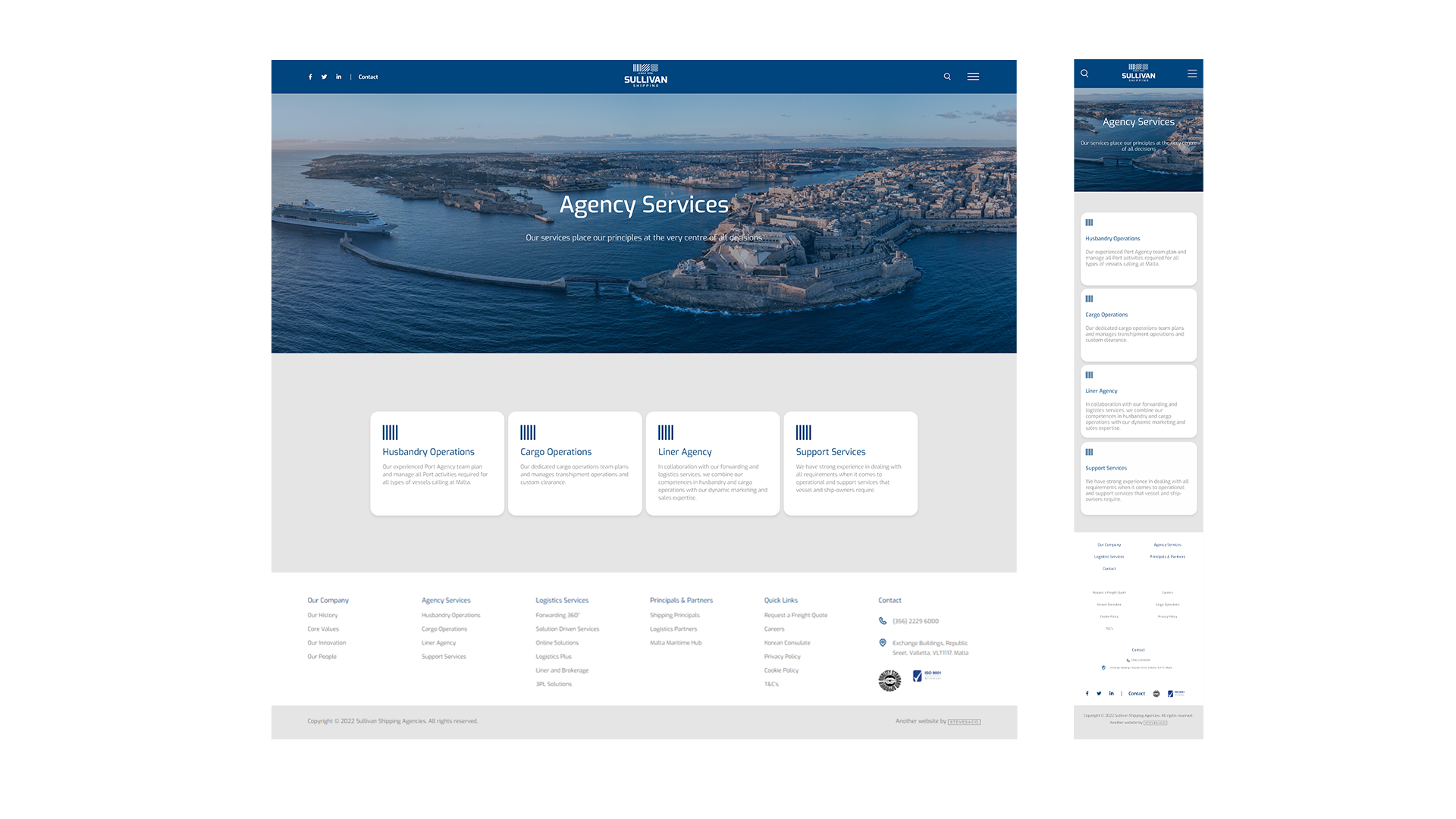The image size is (1456, 819).
Task: Click the phone icon in footer contact
Action: (883, 621)
